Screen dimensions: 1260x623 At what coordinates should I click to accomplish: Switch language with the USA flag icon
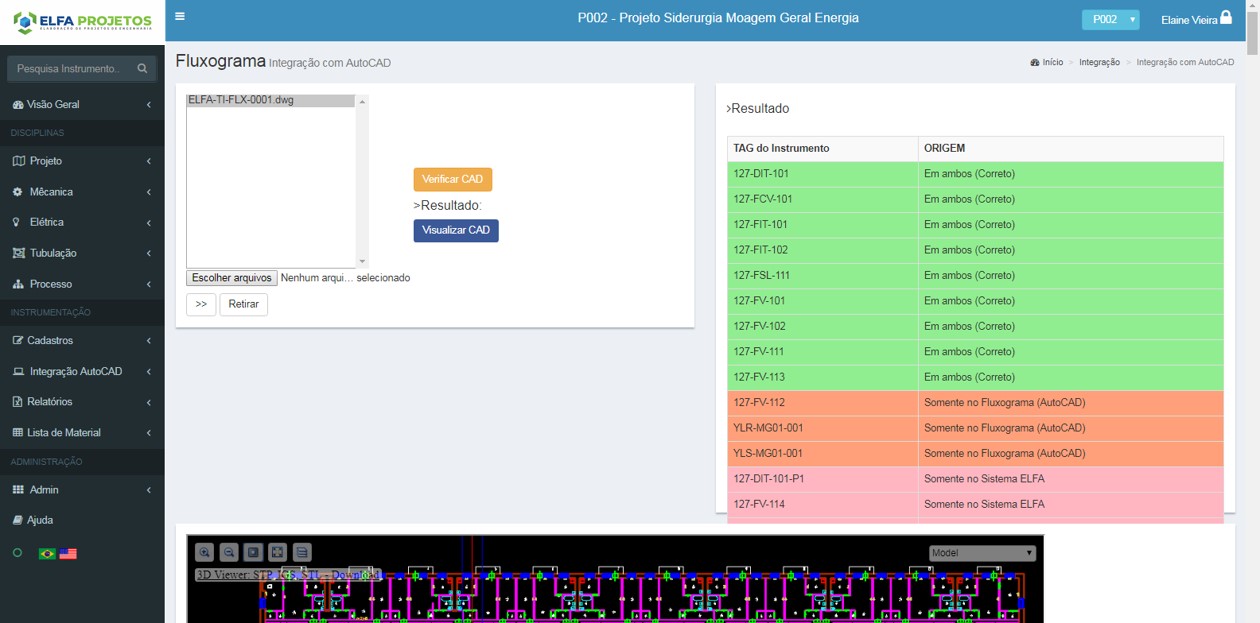pos(68,553)
